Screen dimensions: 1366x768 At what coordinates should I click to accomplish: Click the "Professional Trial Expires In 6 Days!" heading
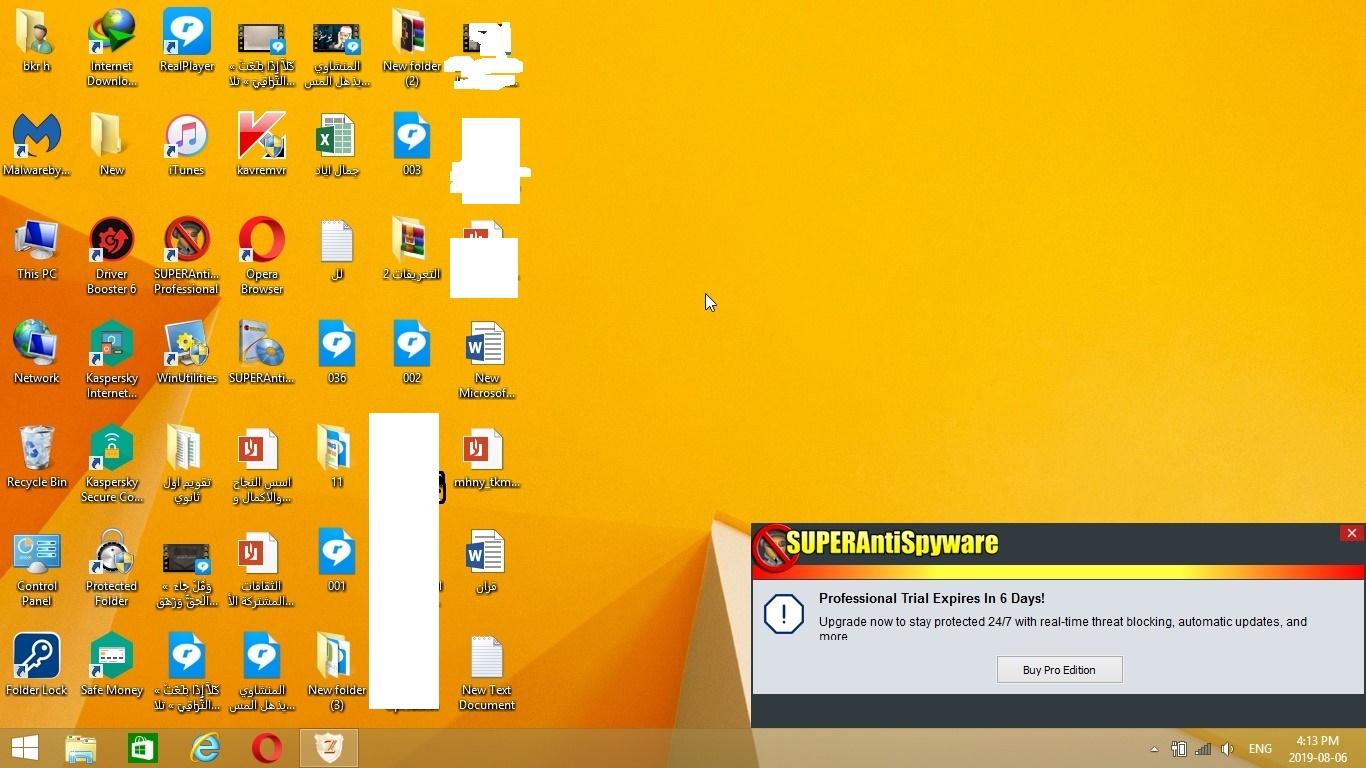(x=932, y=598)
